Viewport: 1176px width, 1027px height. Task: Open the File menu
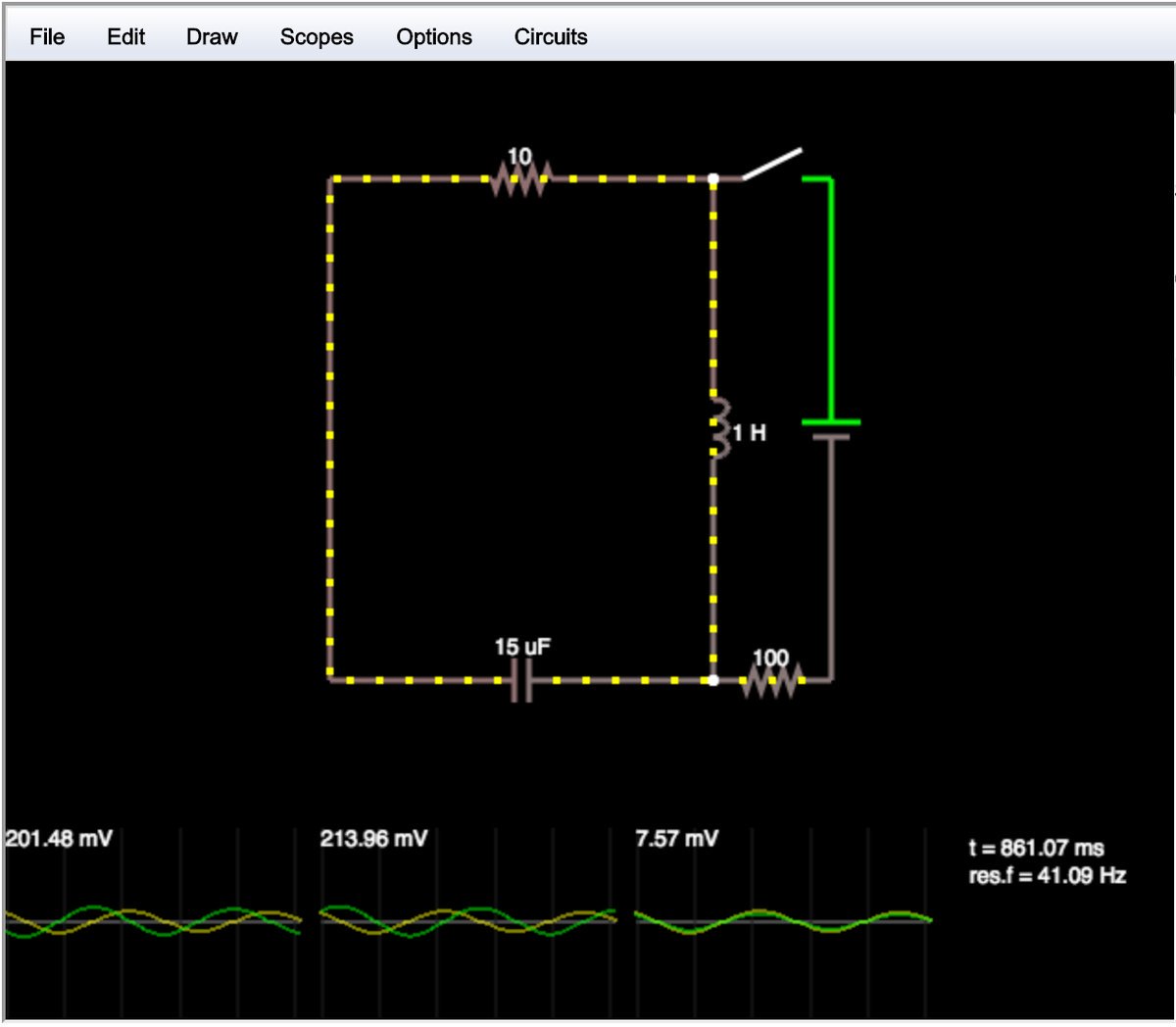click(47, 37)
